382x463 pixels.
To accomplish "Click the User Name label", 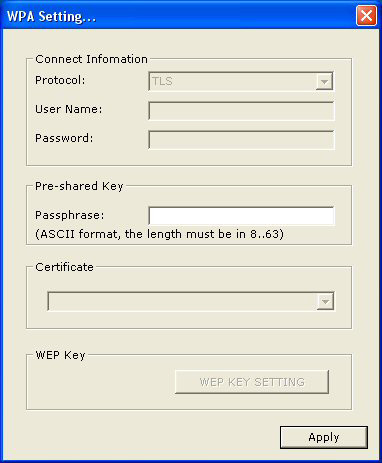I will 69,109.
